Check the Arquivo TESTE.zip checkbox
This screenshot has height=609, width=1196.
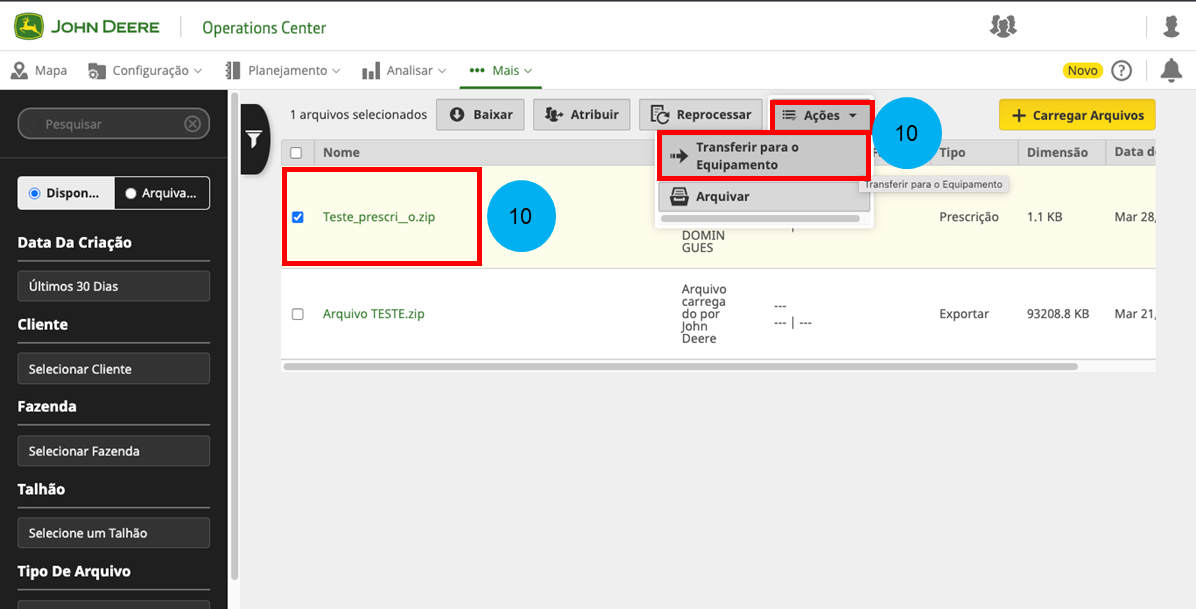297,314
